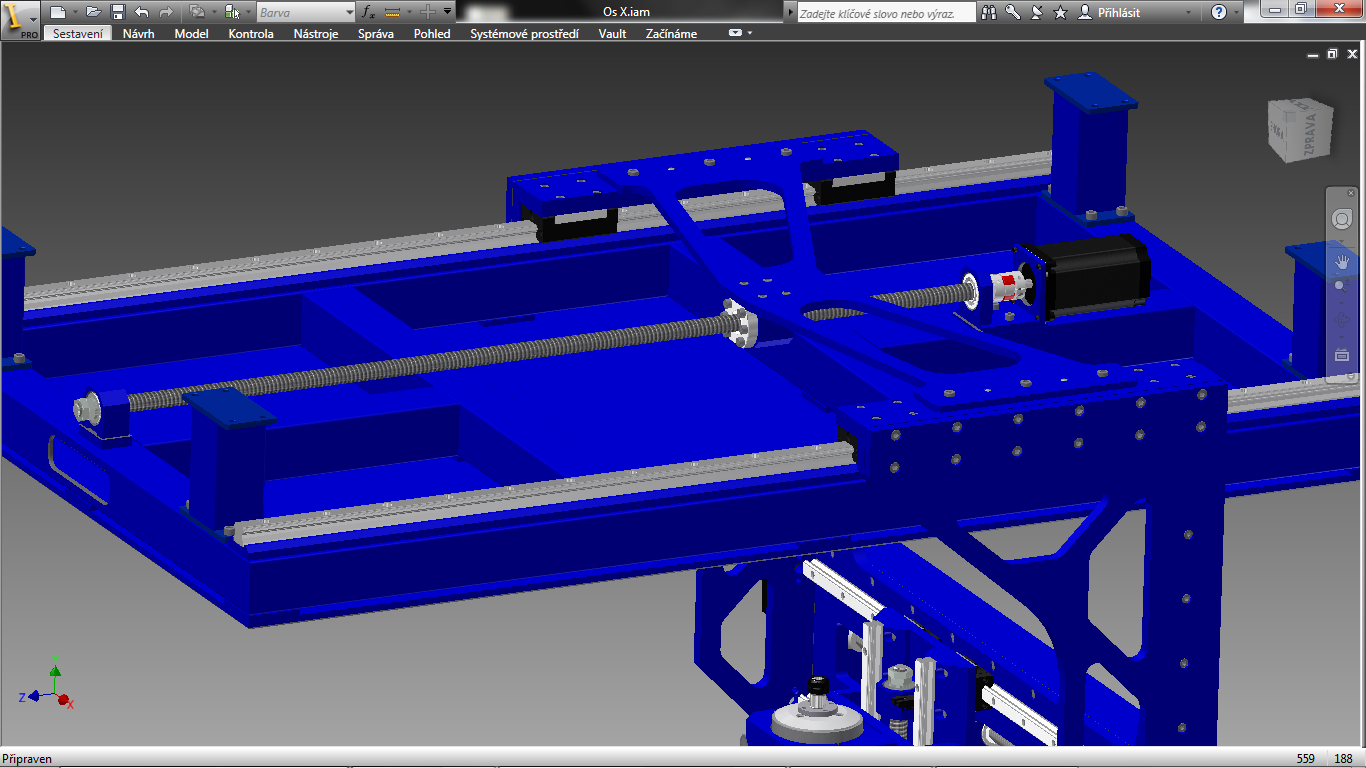Click the Open file folder icon
Viewport: 1366px width, 768px height.
point(93,12)
